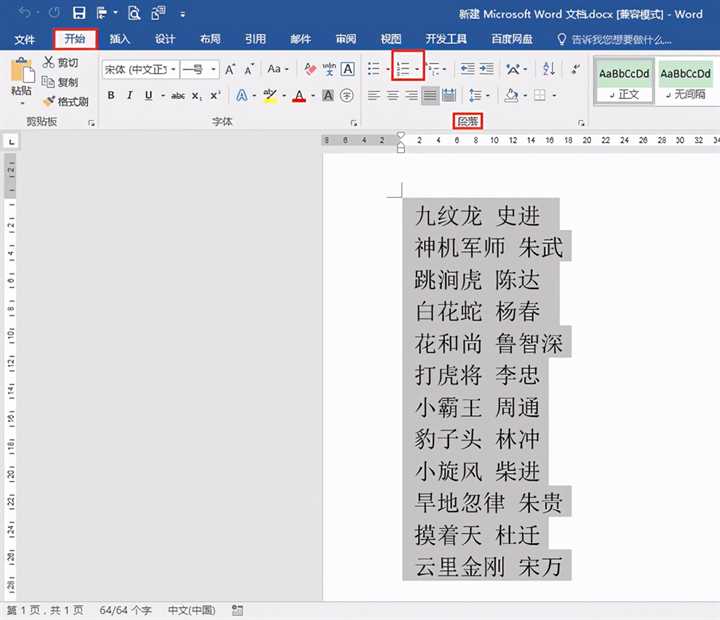Image resolution: width=720 pixels, height=620 pixels.
Task: Switch to the 插入 (Insert) tab
Action: (x=120, y=39)
